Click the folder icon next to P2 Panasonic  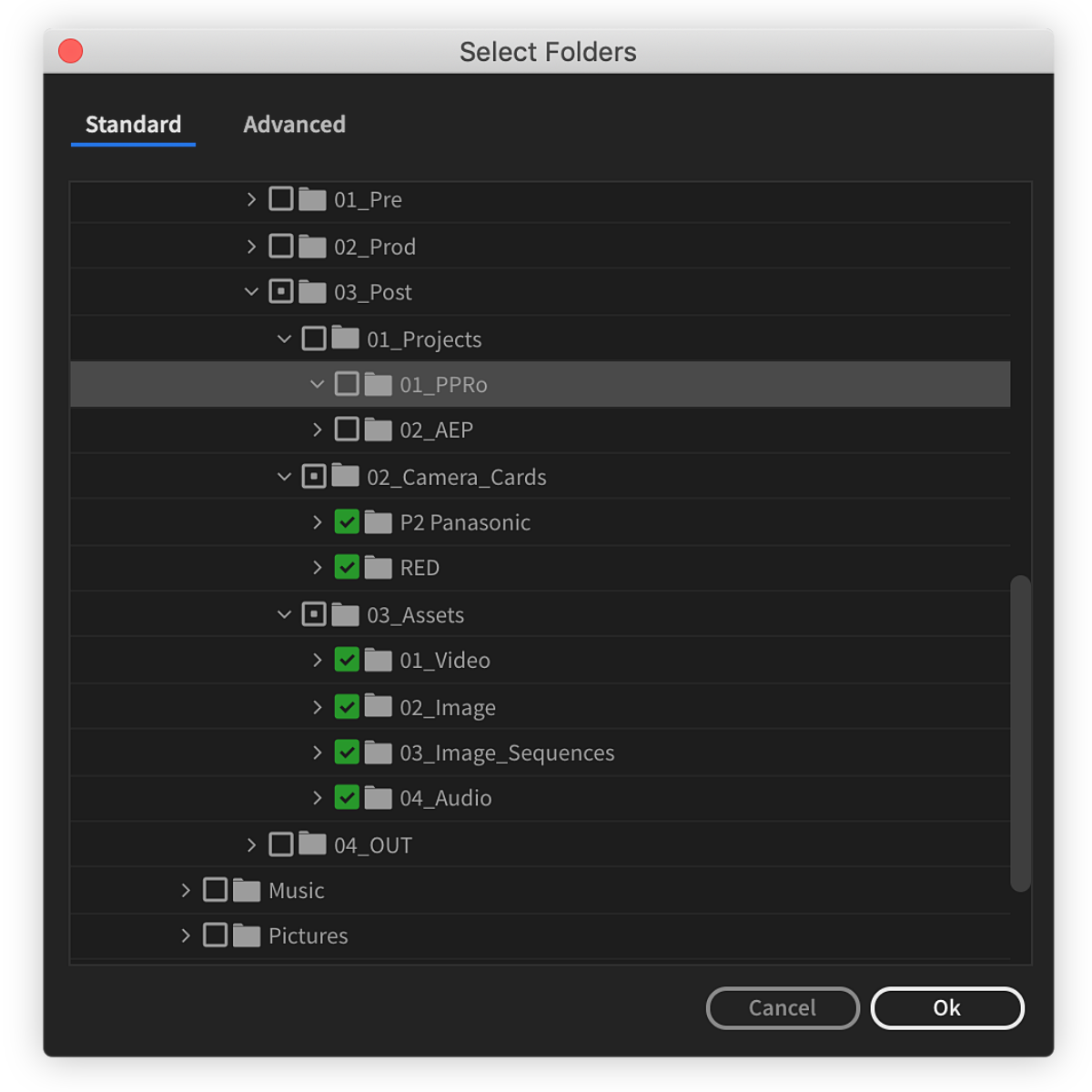pyautogui.click(x=379, y=521)
